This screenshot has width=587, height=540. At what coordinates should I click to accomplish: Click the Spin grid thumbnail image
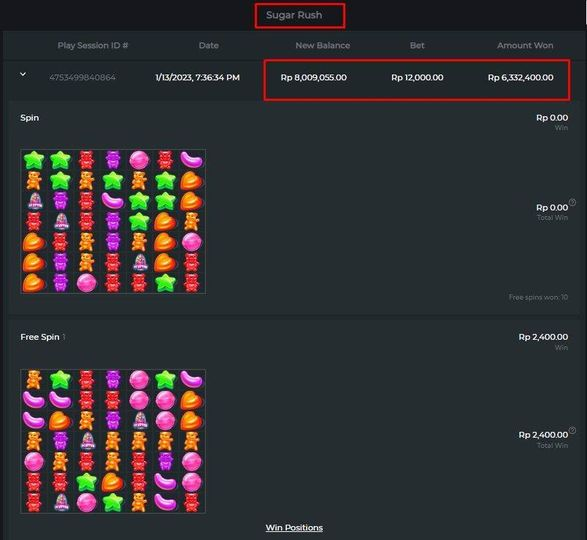pyautogui.click(x=113, y=221)
